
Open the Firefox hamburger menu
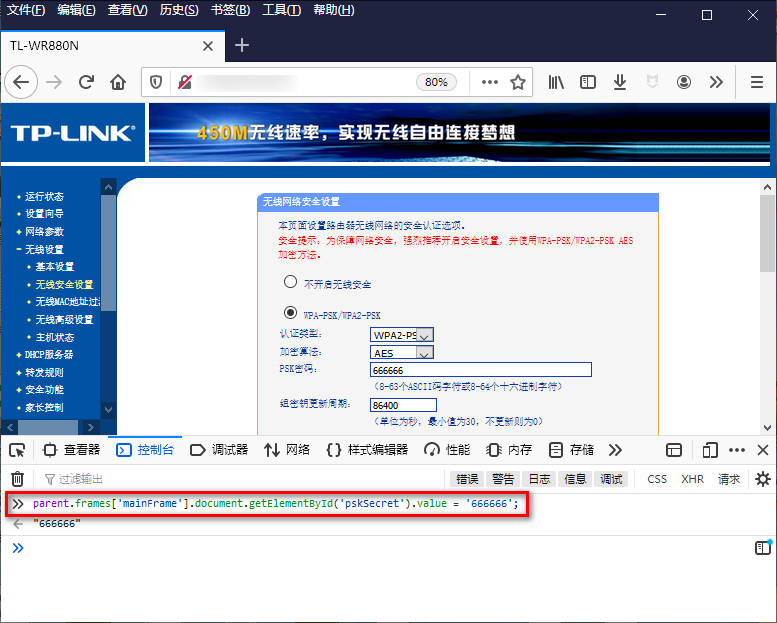757,82
